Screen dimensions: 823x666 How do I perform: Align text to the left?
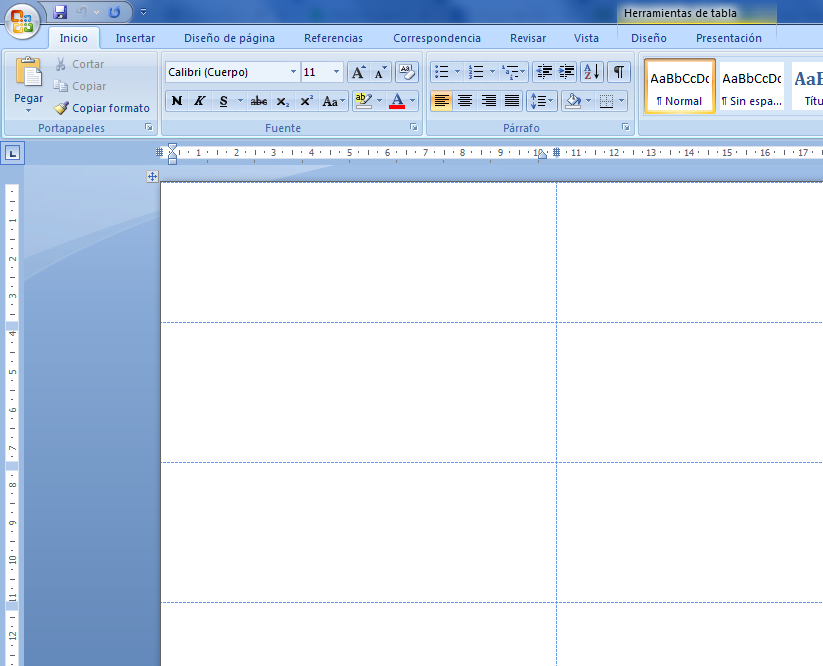tap(441, 101)
